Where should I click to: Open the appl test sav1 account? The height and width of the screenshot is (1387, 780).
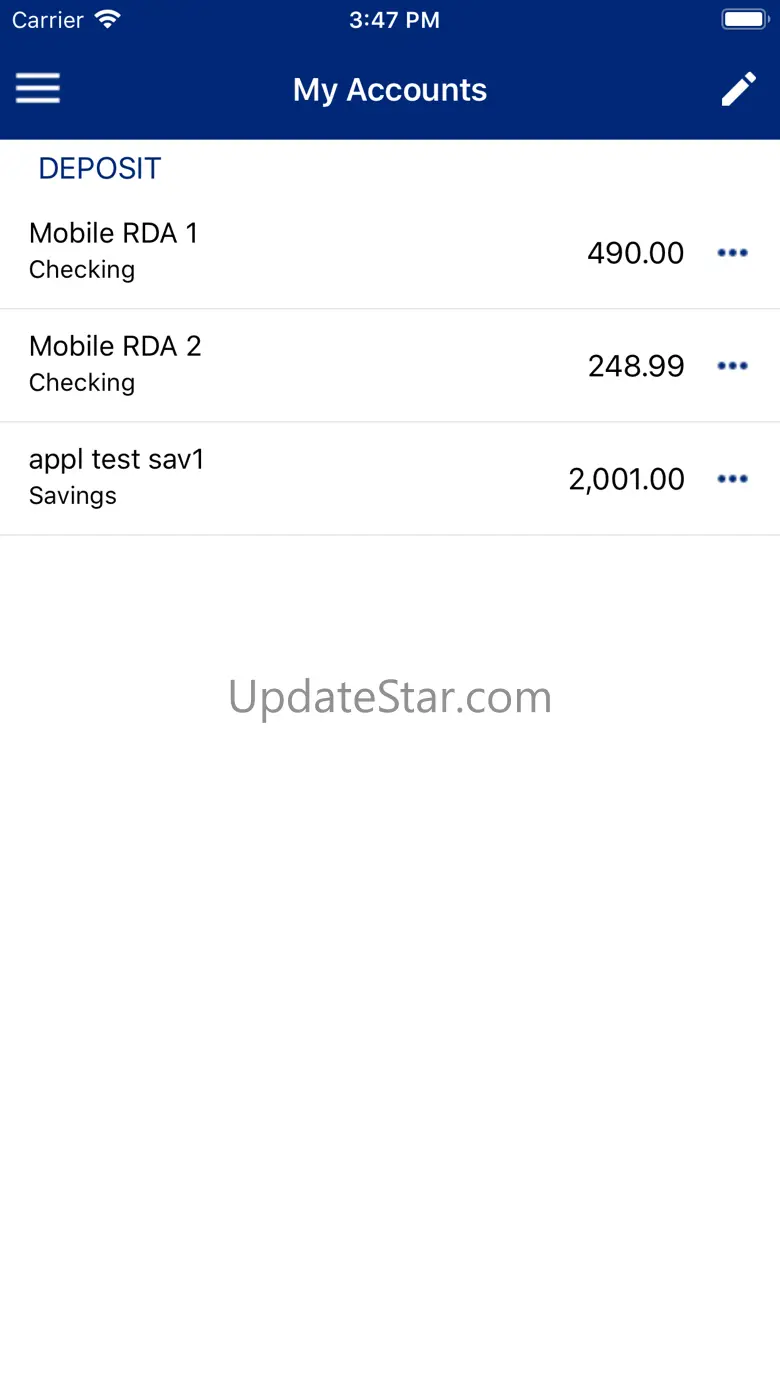click(x=390, y=478)
